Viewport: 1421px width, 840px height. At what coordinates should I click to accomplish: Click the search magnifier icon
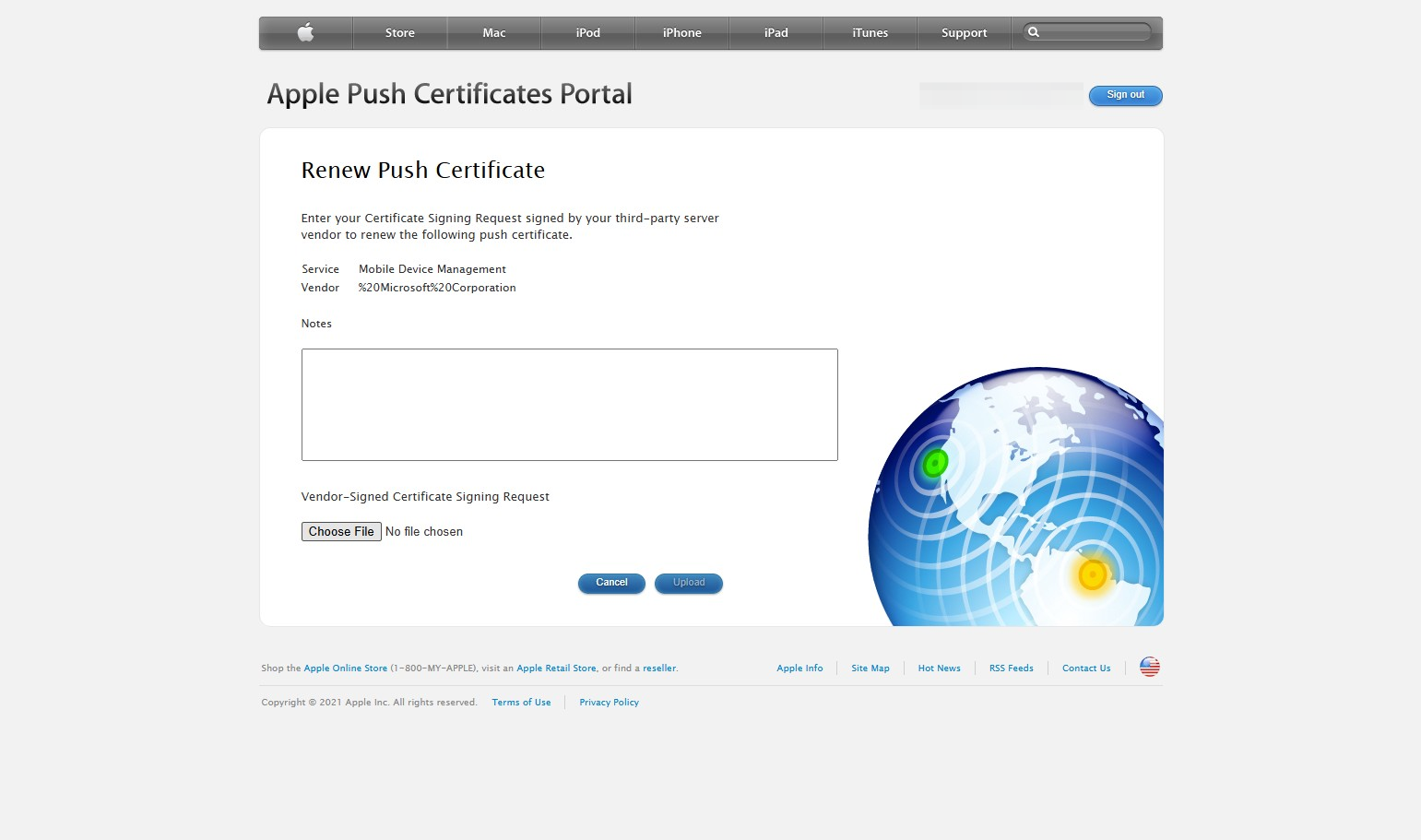pyautogui.click(x=1034, y=32)
